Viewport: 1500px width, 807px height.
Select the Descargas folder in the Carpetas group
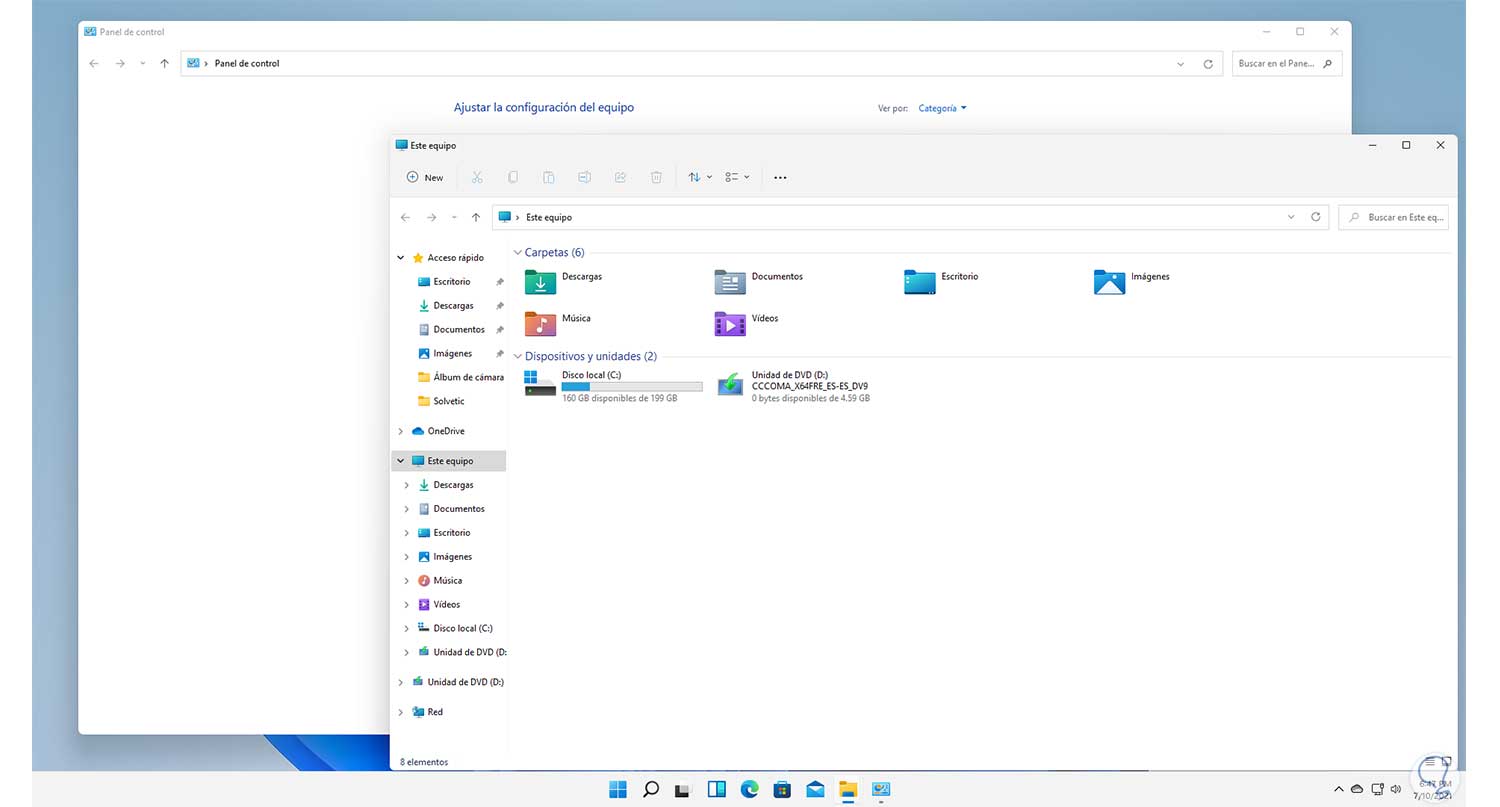point(564,281)
